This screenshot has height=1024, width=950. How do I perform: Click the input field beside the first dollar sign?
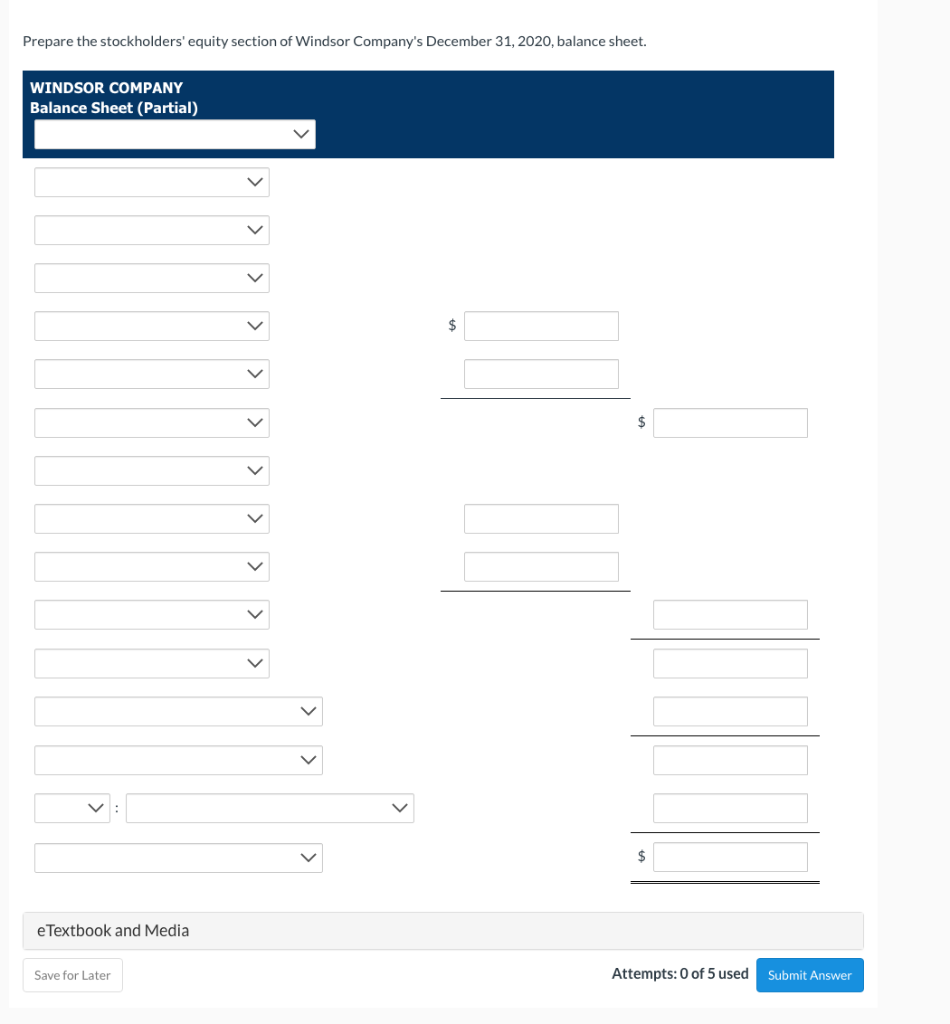(541, 325)
